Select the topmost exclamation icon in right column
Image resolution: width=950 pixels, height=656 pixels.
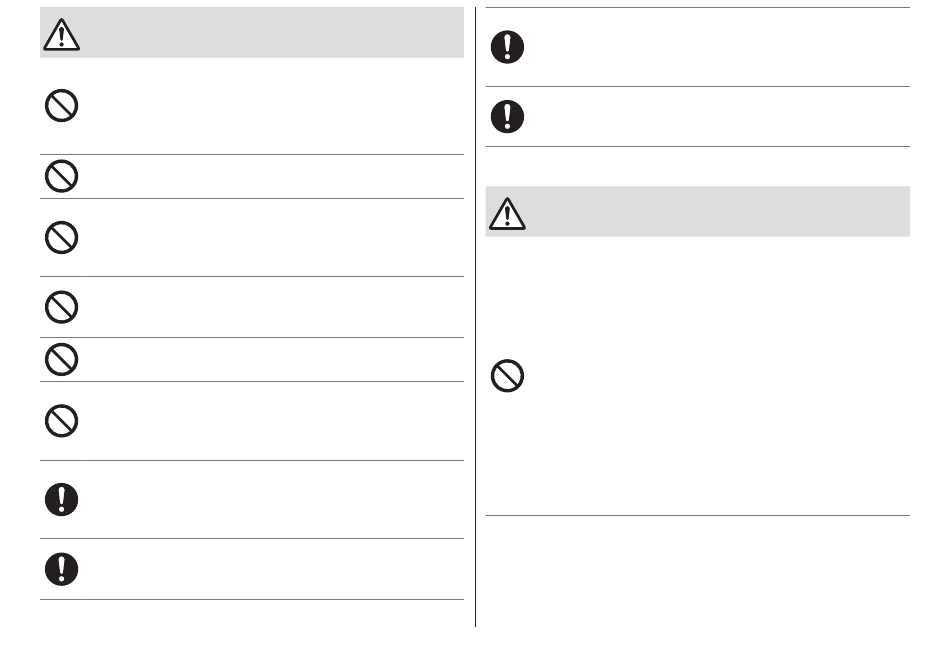tap(507, 47)
